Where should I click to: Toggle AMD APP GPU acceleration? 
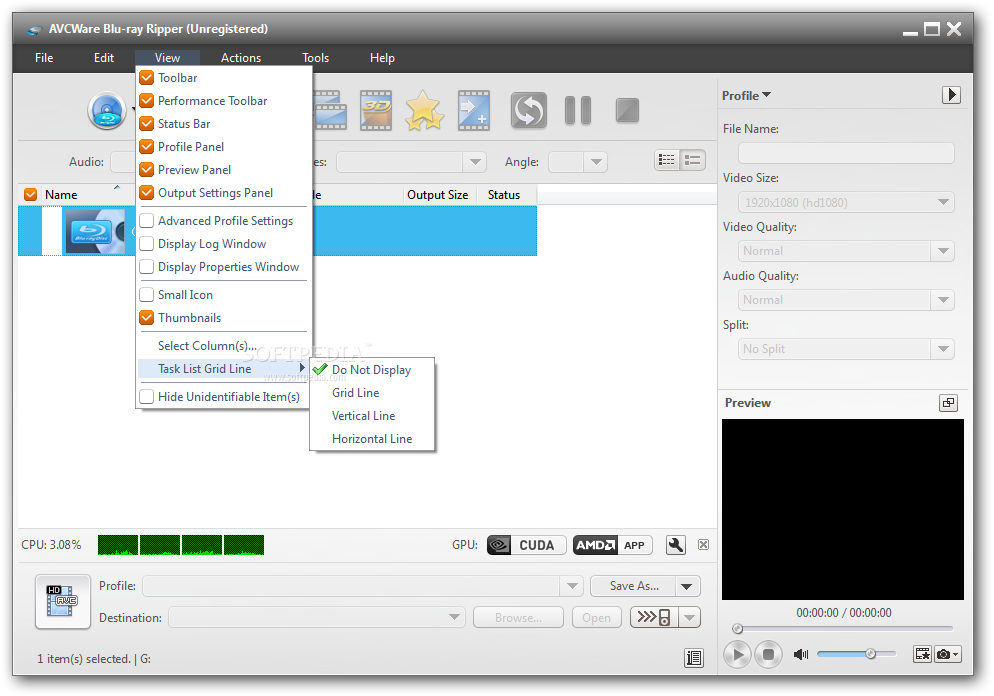(612, 545)
